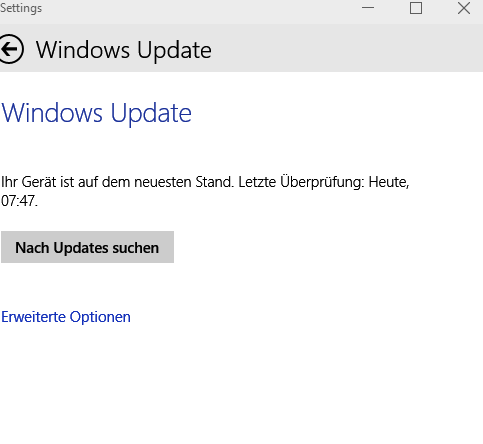This screenshot has width=483, height=444.
Task: Maximize the Settings window
Action: tap(416, 8)
